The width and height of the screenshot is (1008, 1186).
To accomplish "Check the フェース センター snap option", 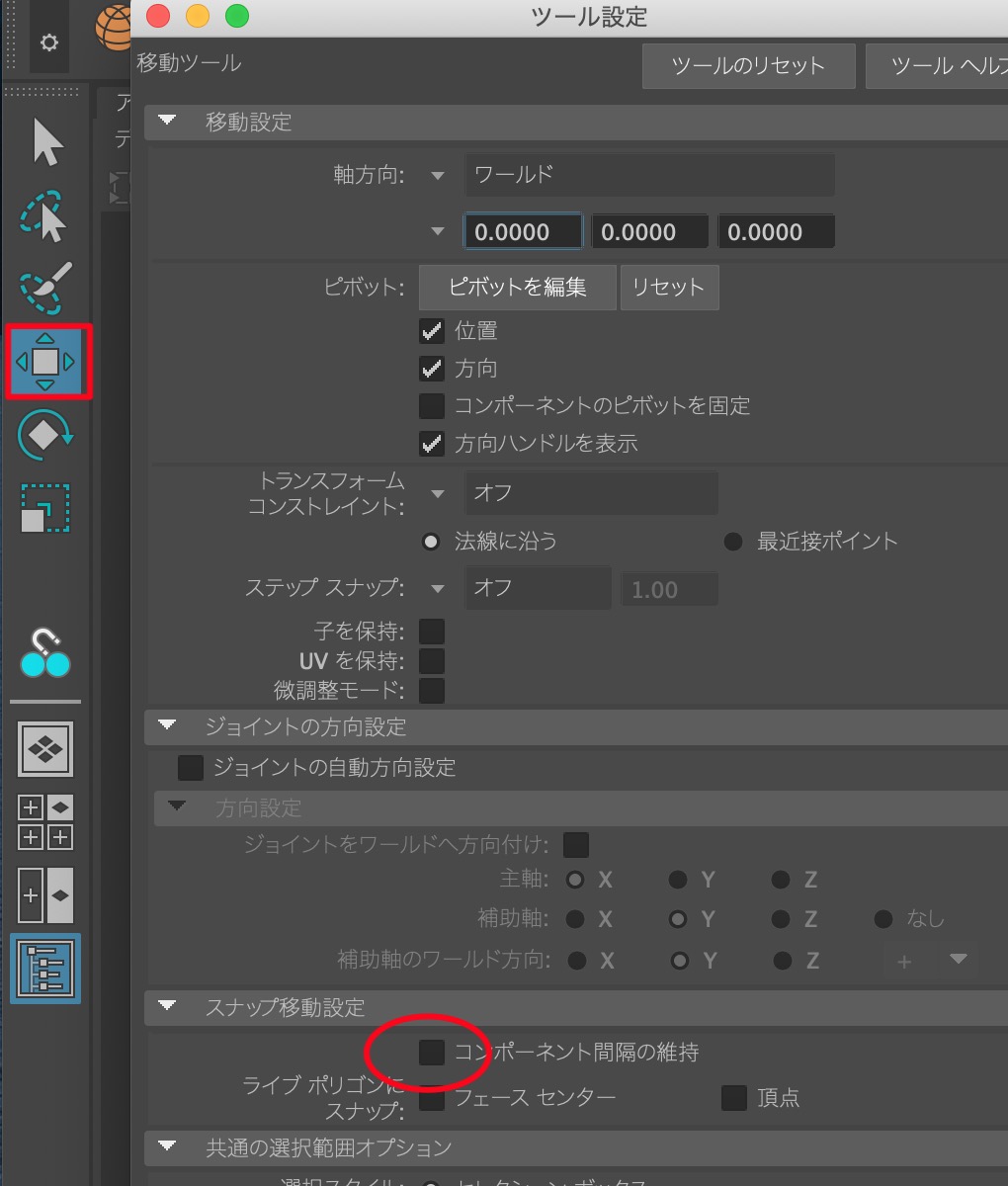I will [432, 1098].
